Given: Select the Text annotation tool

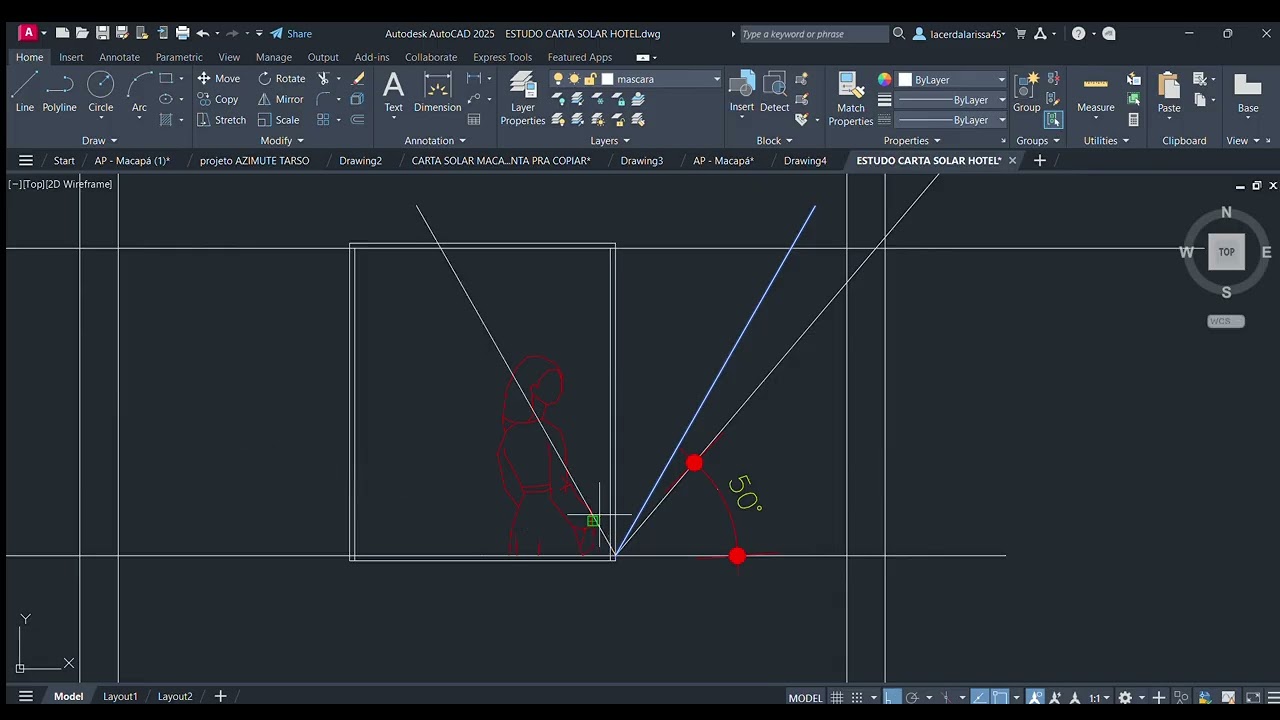Looking at the screenshot, I should pos(394,92).
